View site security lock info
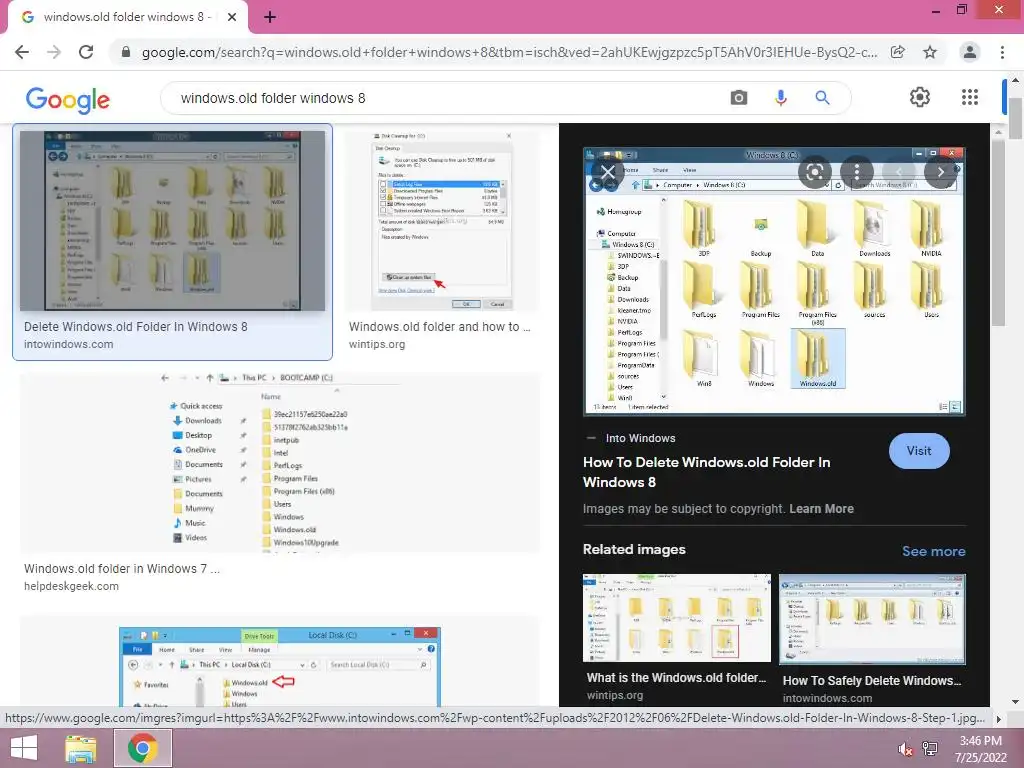Viewport: 1024px width, 768px height. [126, 52]
